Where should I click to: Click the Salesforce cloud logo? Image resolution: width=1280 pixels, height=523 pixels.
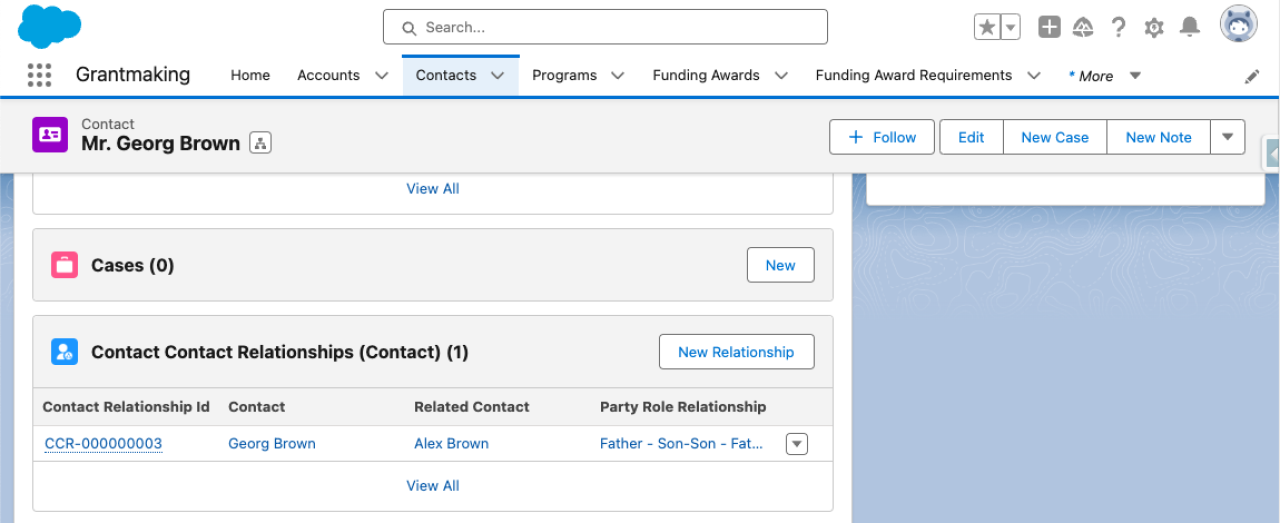tap(49, 26)
